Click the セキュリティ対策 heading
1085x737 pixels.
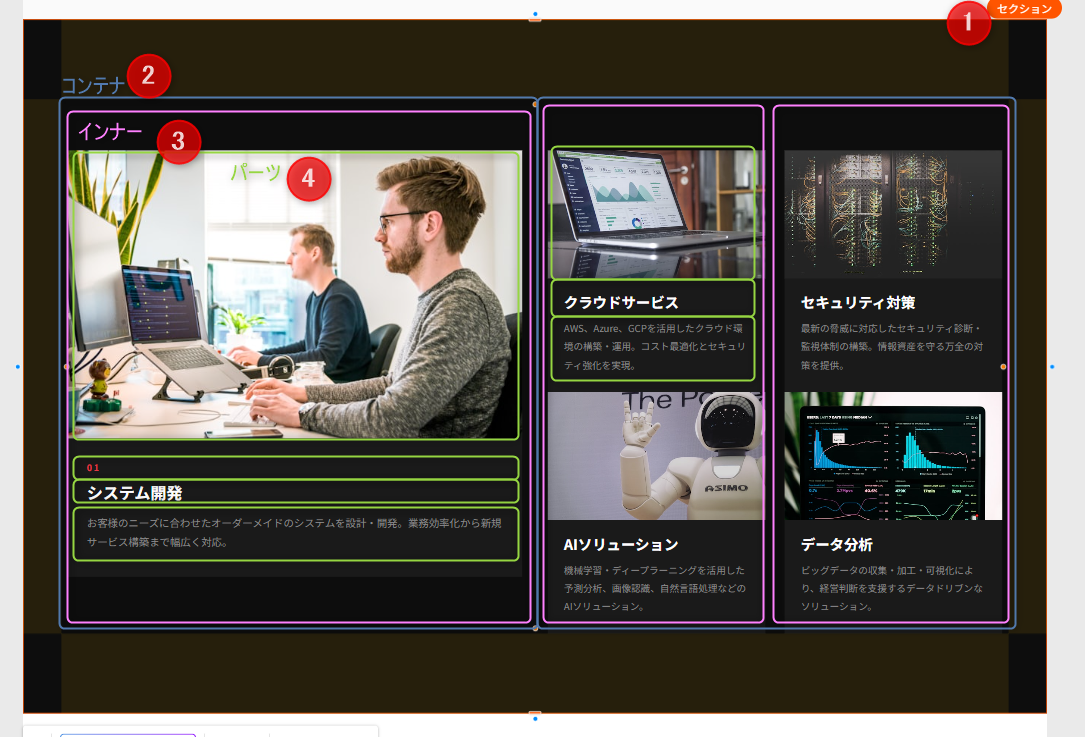point(857,302)
